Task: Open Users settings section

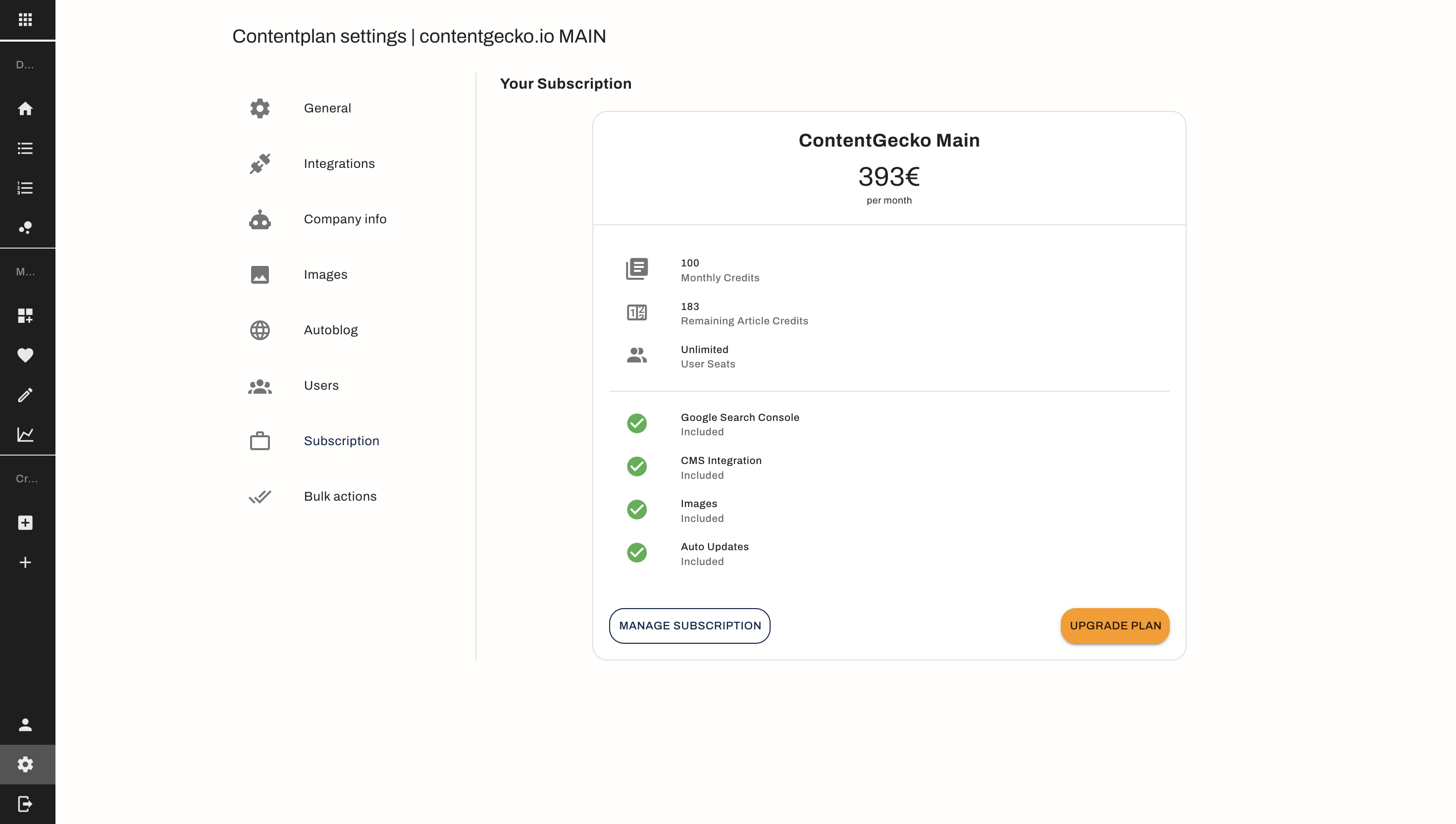Action: pos(321,385)
